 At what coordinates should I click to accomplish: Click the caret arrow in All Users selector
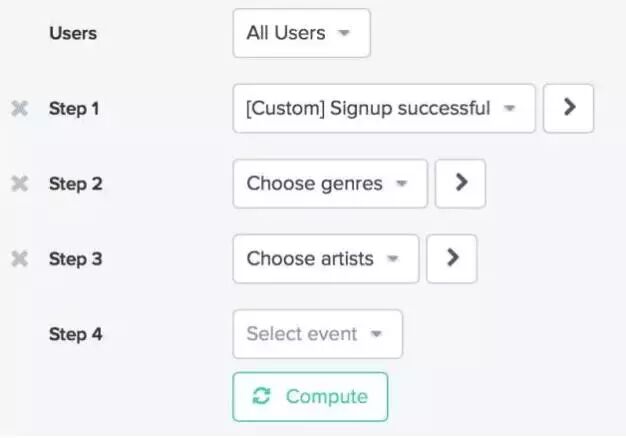344,33
